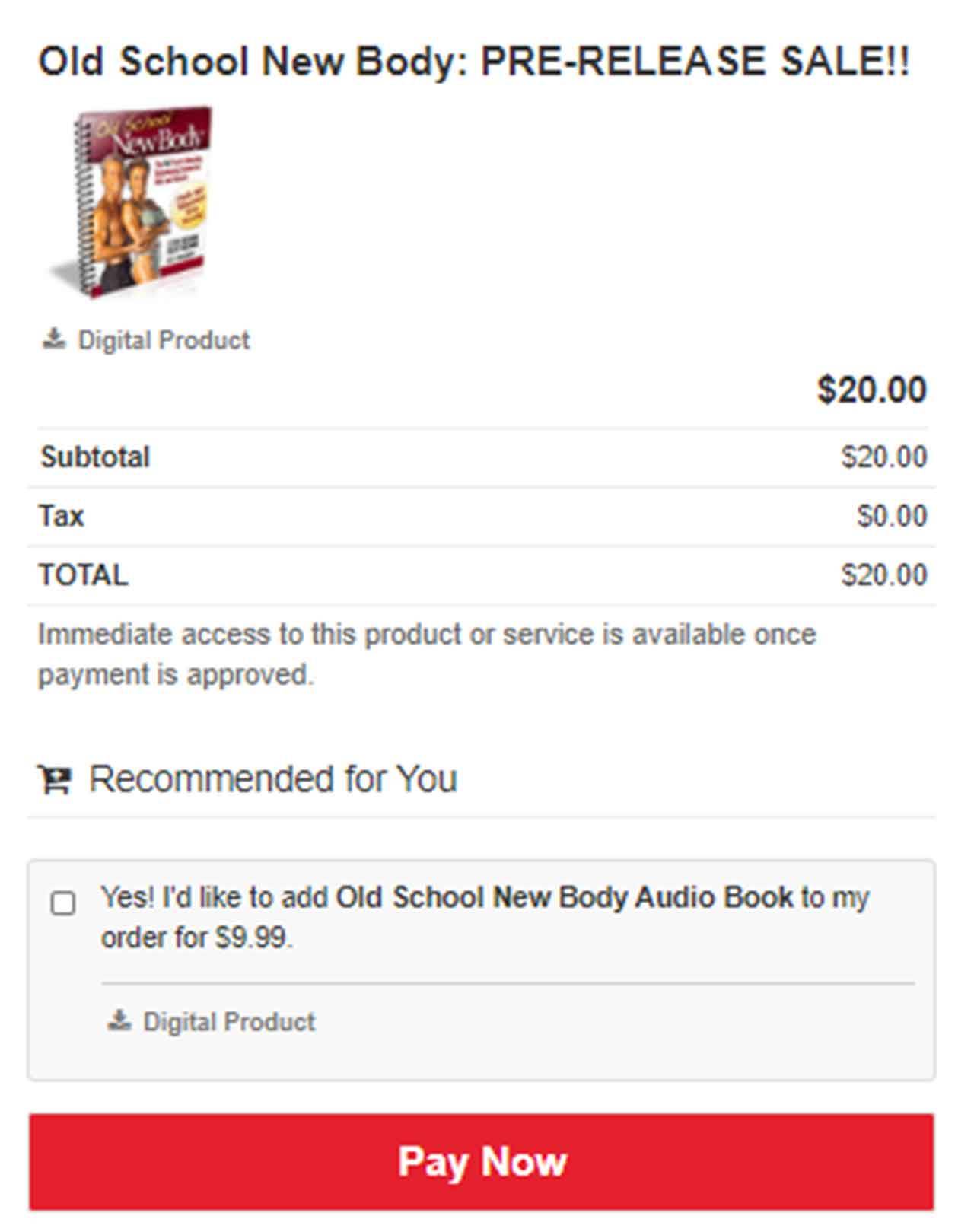Click the Digital Product label below the cover

coord(164,340)
